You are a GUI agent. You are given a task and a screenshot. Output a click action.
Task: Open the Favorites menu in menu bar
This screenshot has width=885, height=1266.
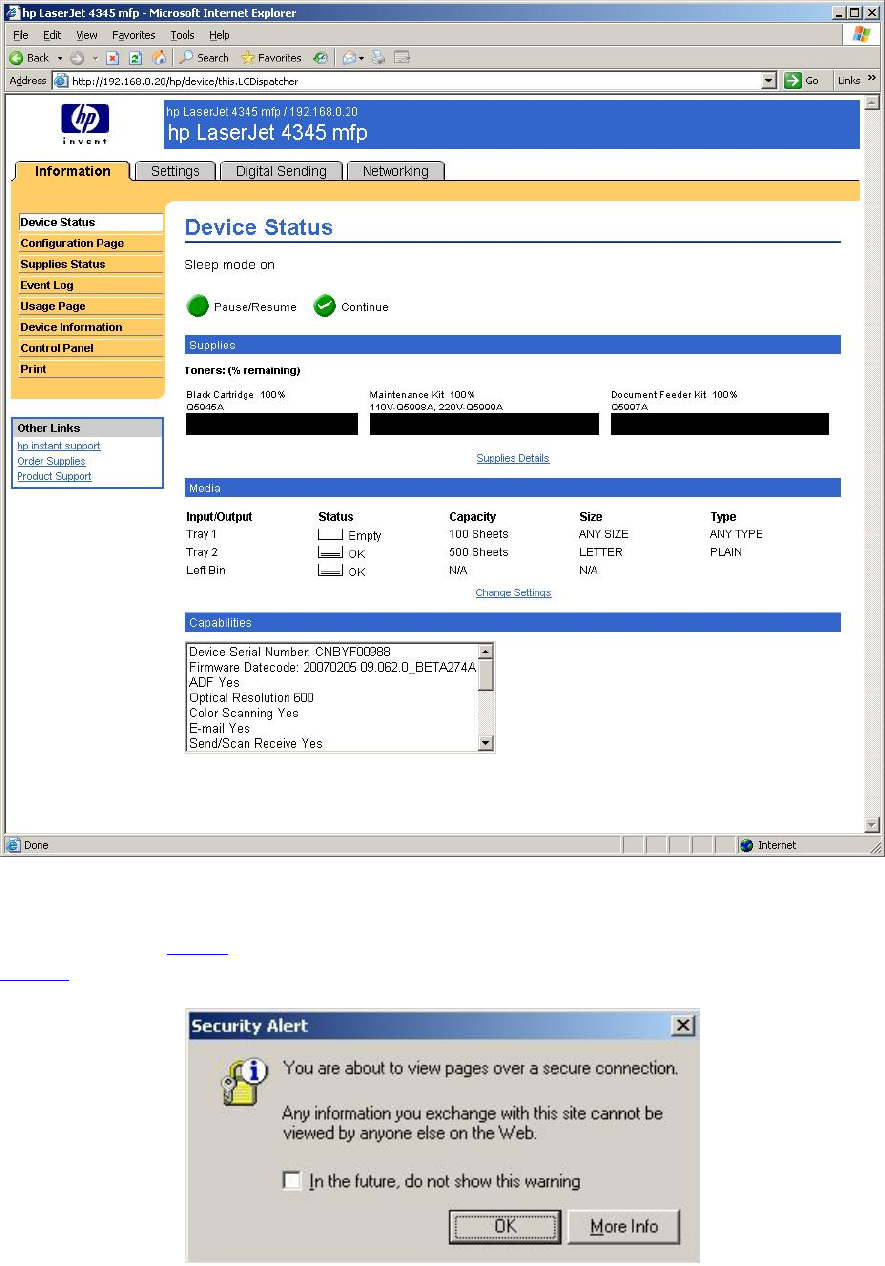134,35
